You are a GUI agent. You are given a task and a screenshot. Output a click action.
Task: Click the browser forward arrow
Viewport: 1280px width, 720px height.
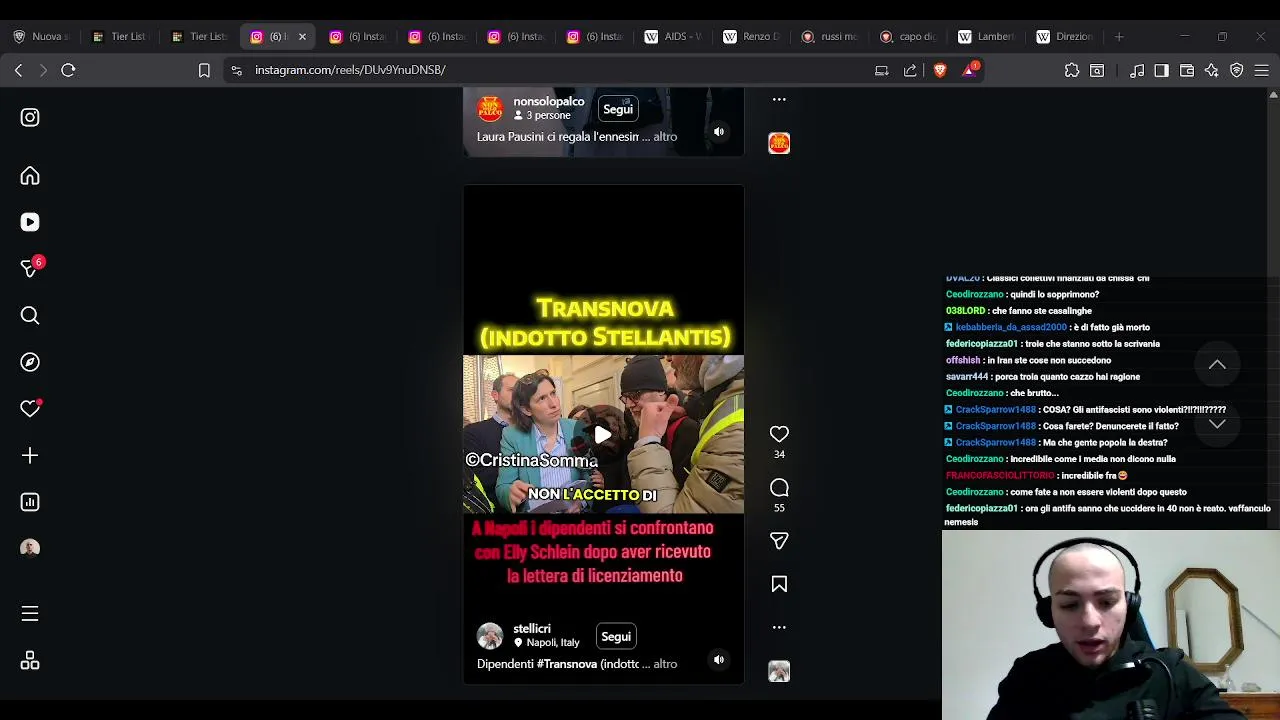(43, 70)
